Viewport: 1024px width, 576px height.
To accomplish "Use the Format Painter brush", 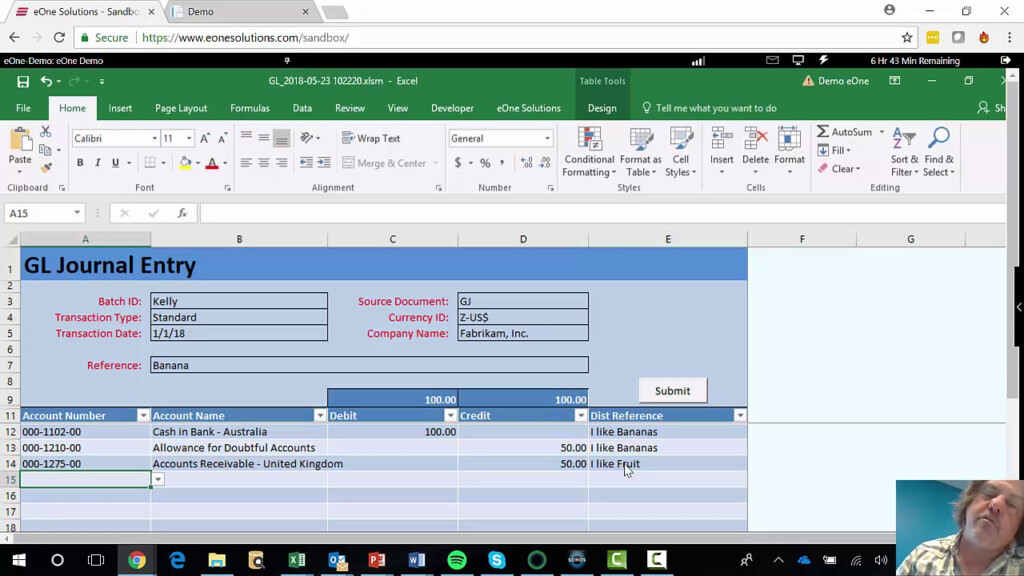I will tap(46, 168).
